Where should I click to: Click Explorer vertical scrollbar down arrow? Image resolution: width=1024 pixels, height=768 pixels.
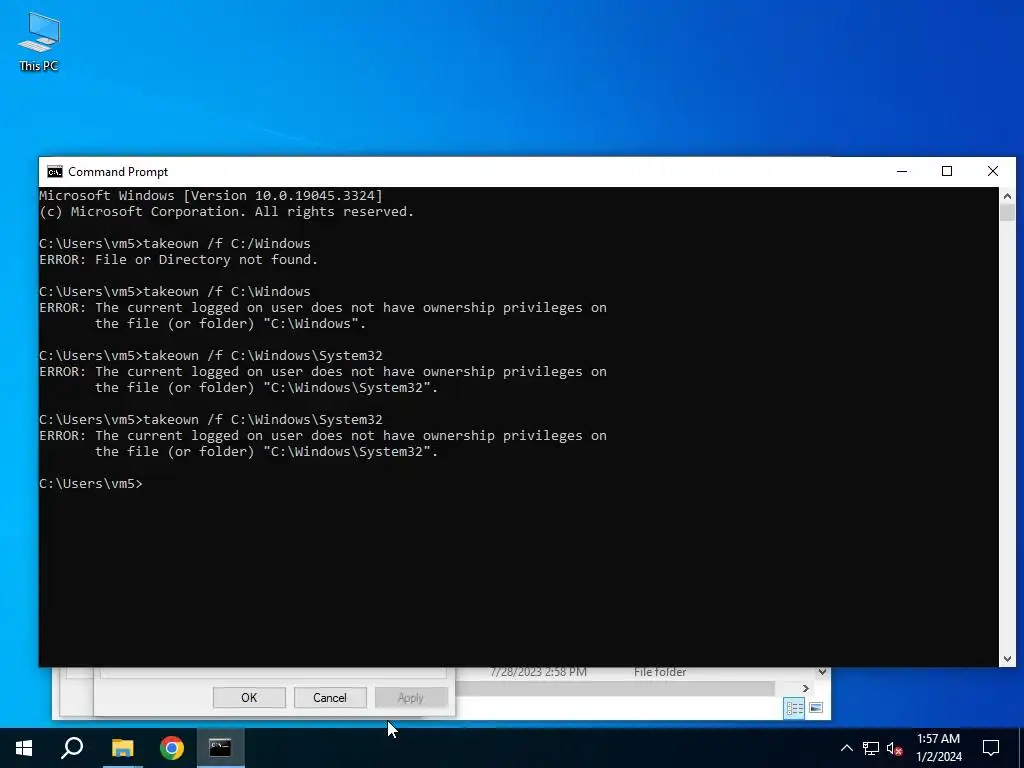pos(822,672)
